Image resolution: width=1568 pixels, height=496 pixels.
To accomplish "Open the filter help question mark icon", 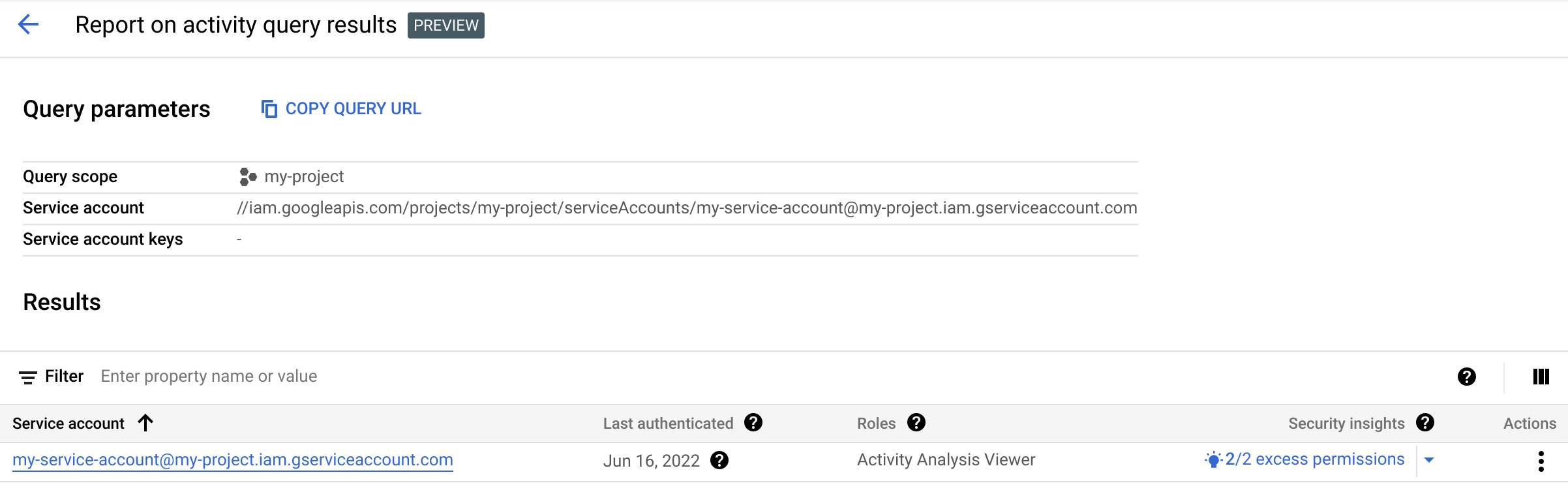I will click(1466, 377).
